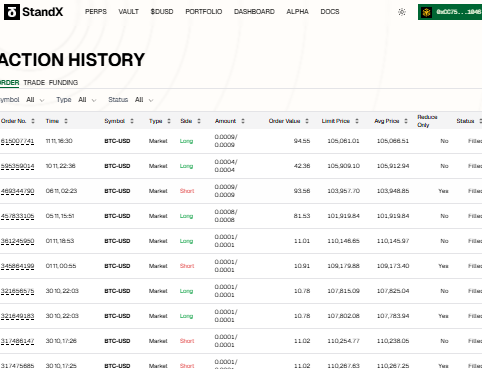Click time cell 30 10, 17:26

[61, 341]
